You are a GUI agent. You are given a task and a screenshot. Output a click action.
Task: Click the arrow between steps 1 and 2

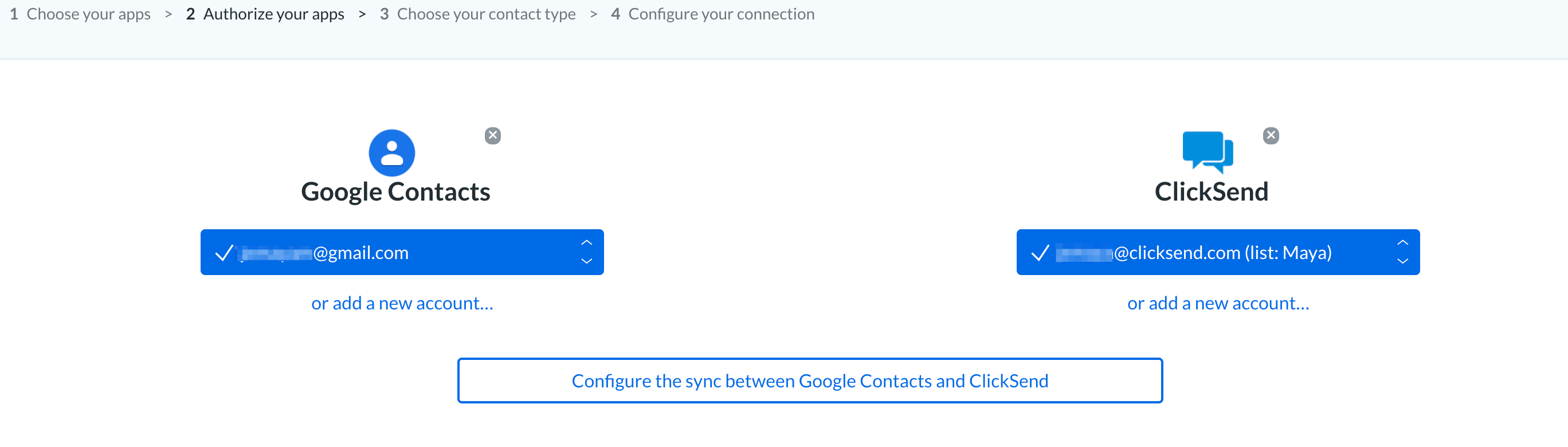pyautogui.click(x=168, y=14)
